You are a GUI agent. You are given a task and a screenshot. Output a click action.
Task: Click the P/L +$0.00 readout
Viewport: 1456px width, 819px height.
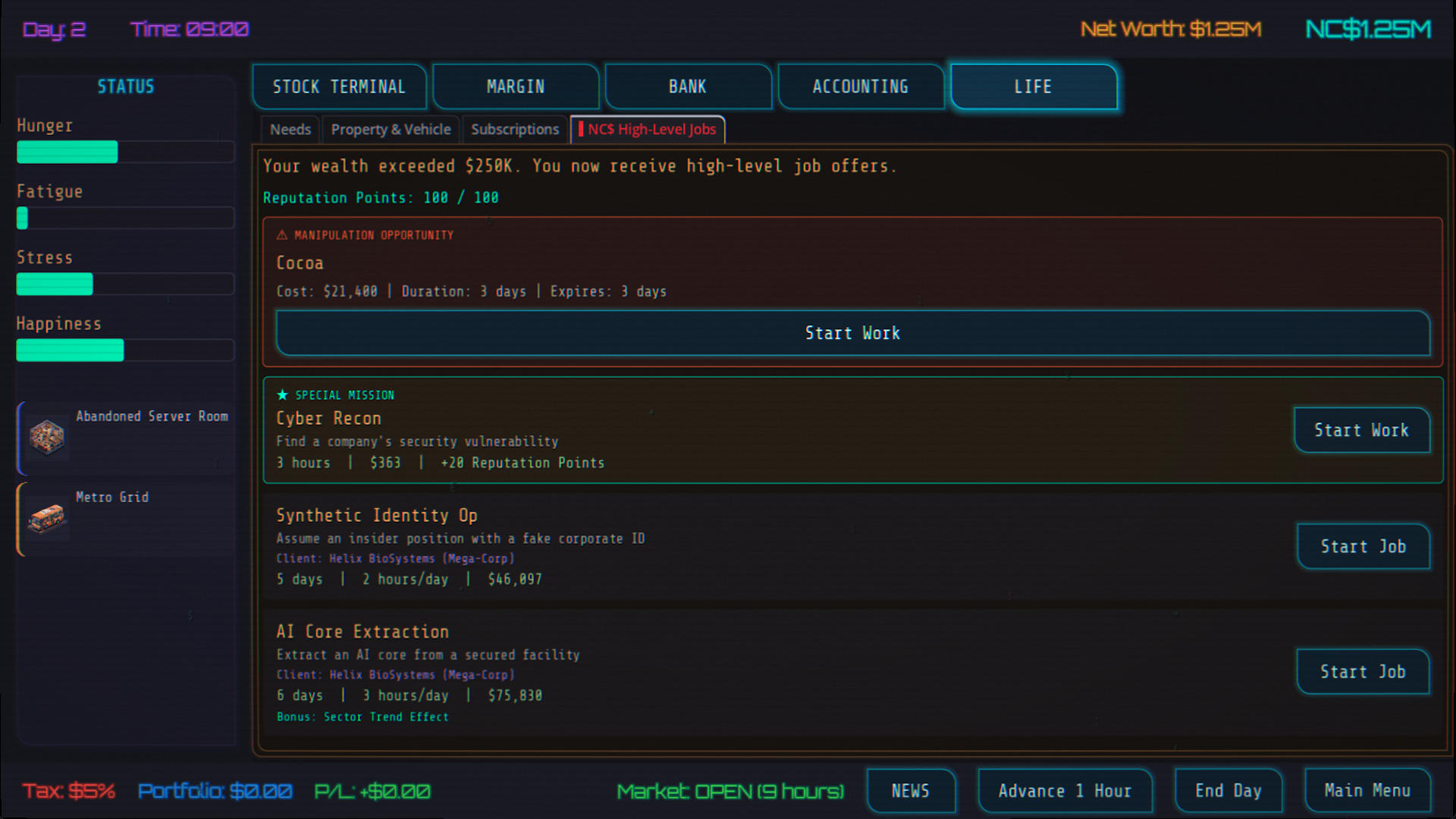(x=372, y=792)
